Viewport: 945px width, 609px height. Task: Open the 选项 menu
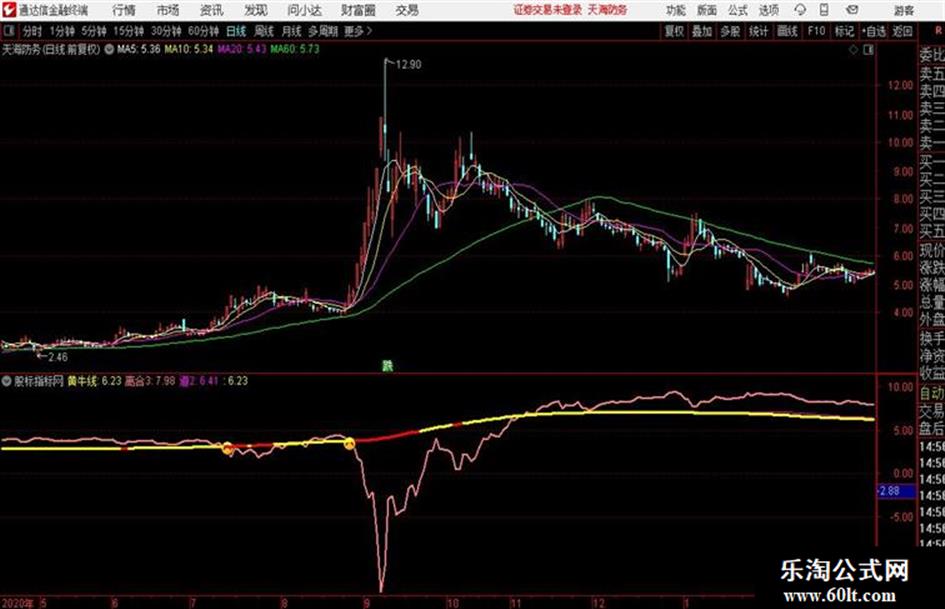[x=768, y=10]
